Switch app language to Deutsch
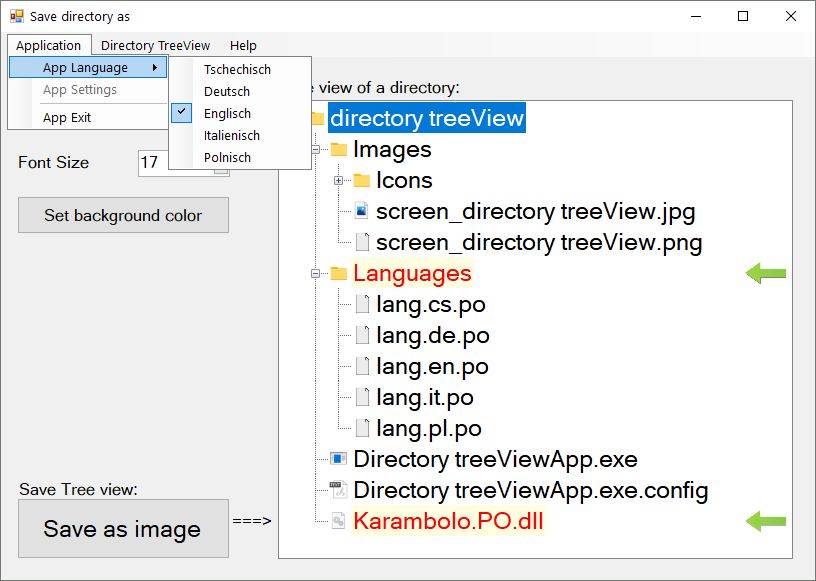 click(x=227, y=91)
